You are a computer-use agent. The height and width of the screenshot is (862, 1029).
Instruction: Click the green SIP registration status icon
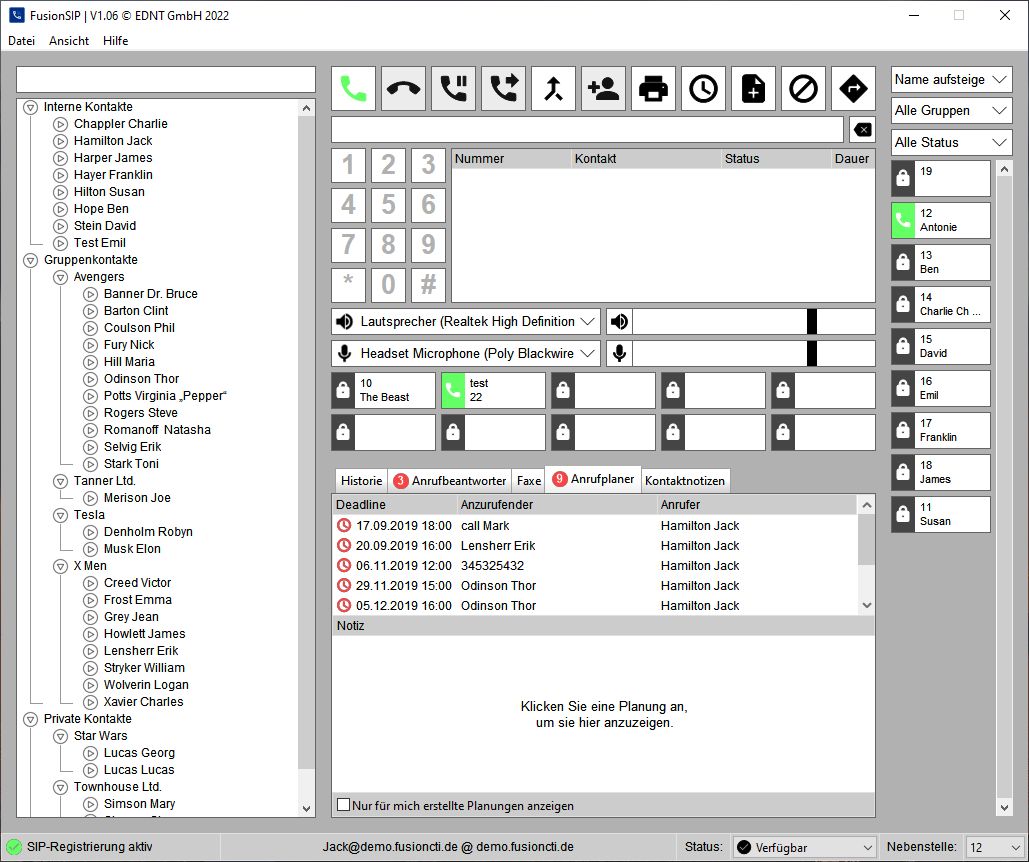tap(13, 847)
